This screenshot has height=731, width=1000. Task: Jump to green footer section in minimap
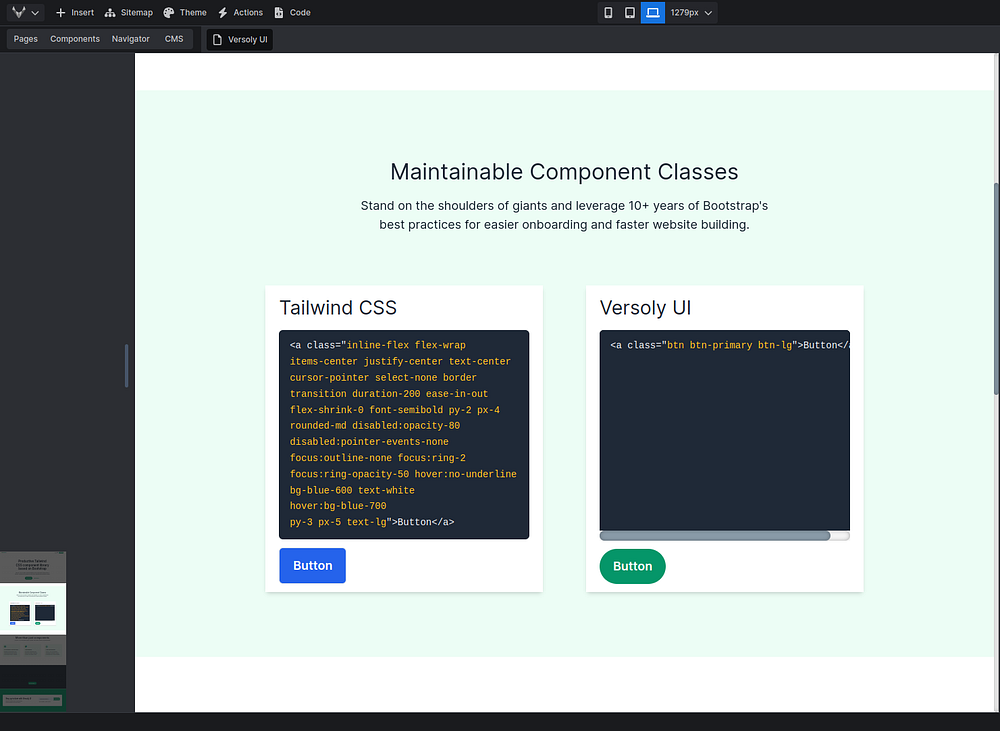pyautogui.click(x=33, y=700)
